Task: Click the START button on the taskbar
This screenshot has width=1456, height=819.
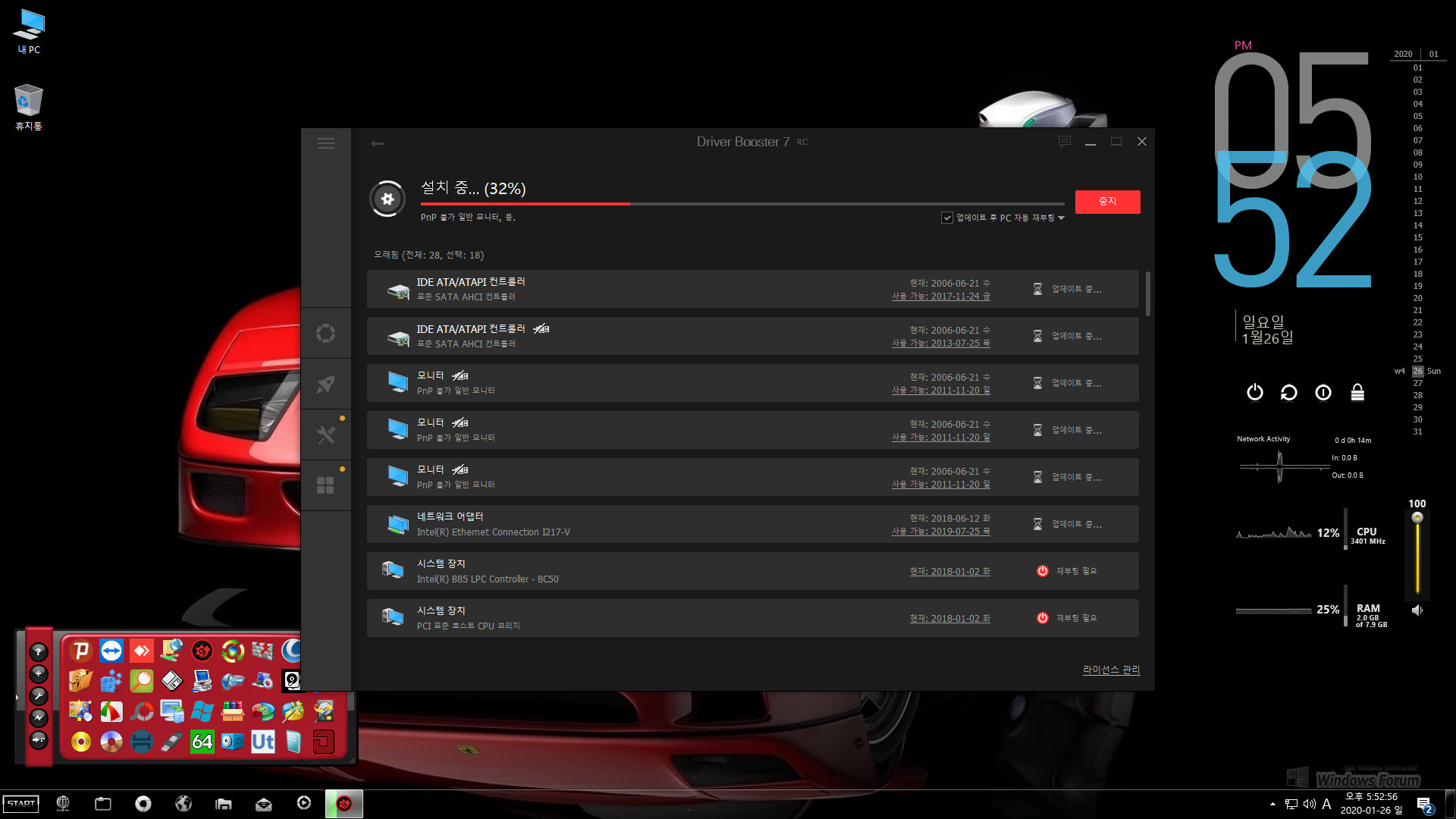Action: tap(21, 804)
